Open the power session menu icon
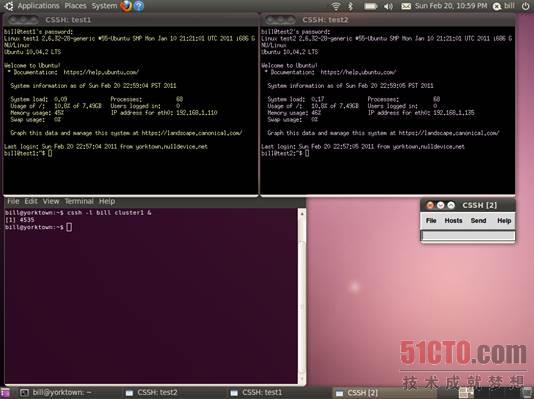 [525, 6]
